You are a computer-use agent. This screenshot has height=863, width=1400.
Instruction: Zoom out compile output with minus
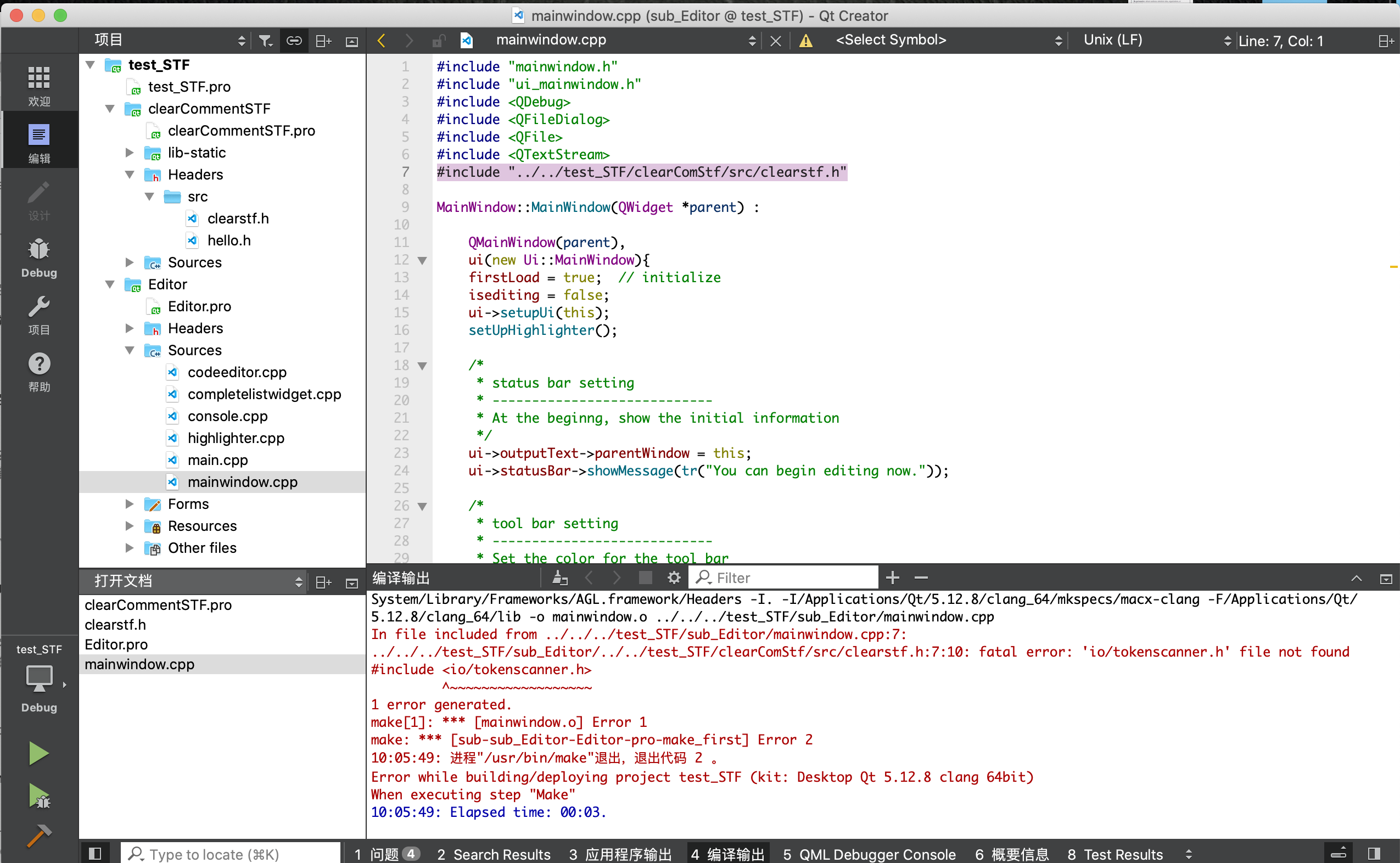pyautogui.click(x=921, y=578)
